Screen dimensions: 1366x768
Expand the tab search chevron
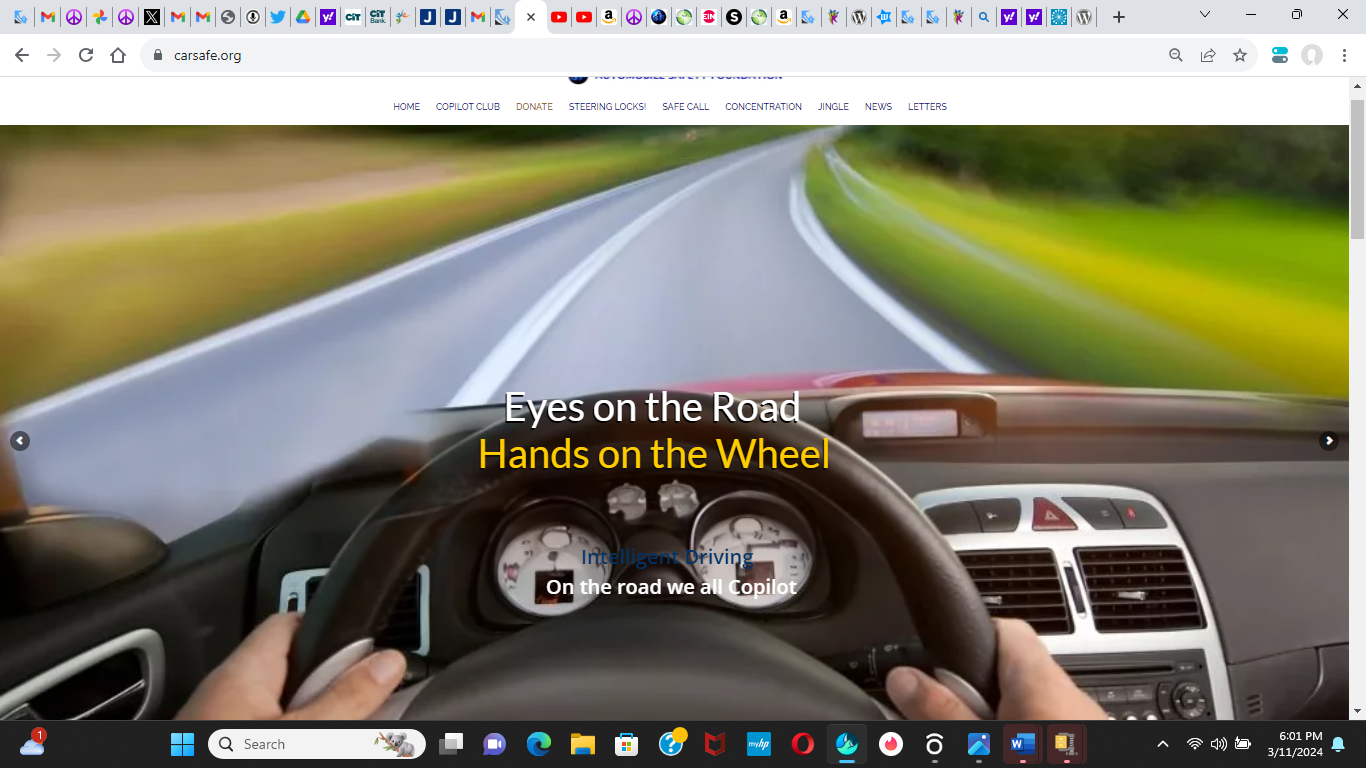pyautogui.click(x=1205, y=15)
